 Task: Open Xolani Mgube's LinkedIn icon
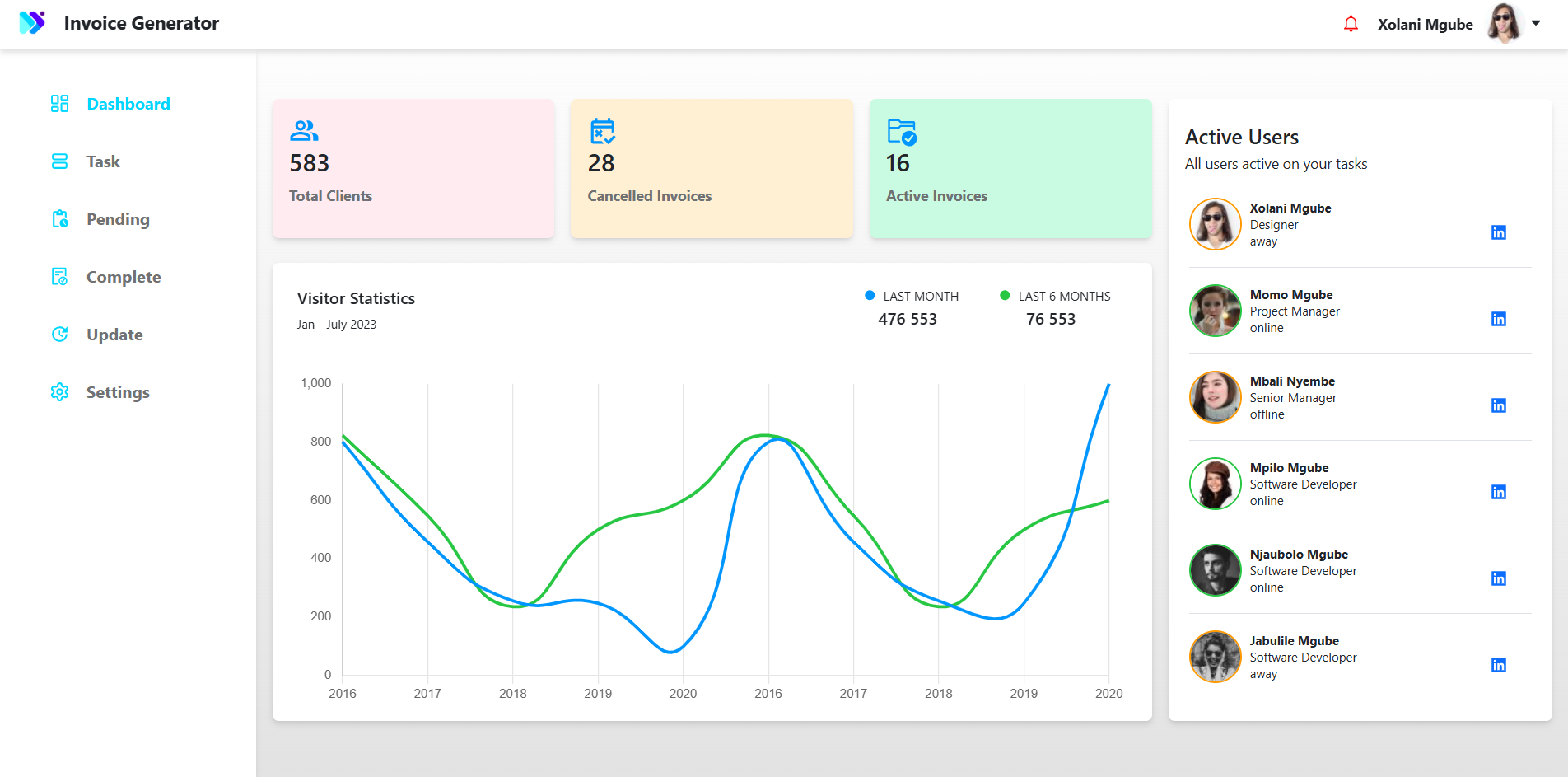(1498, 232)
